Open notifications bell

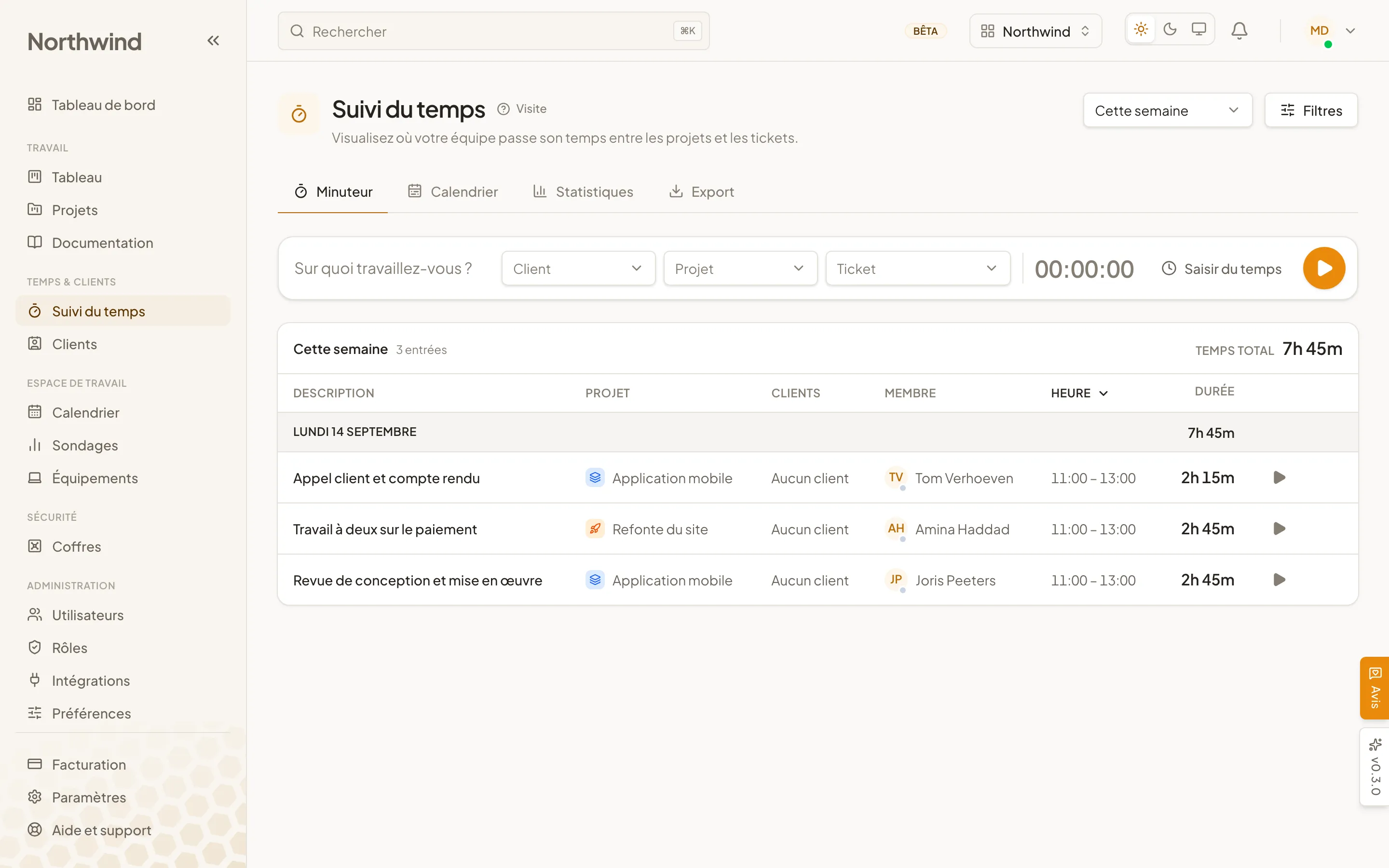coord(1239,31)
